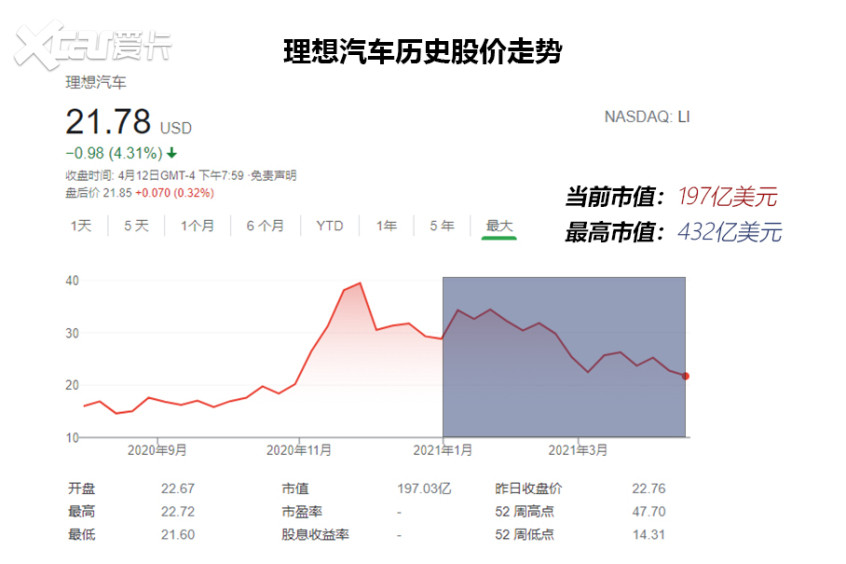
Task: Click the 2020年11月 axis label
Action: 299,450
